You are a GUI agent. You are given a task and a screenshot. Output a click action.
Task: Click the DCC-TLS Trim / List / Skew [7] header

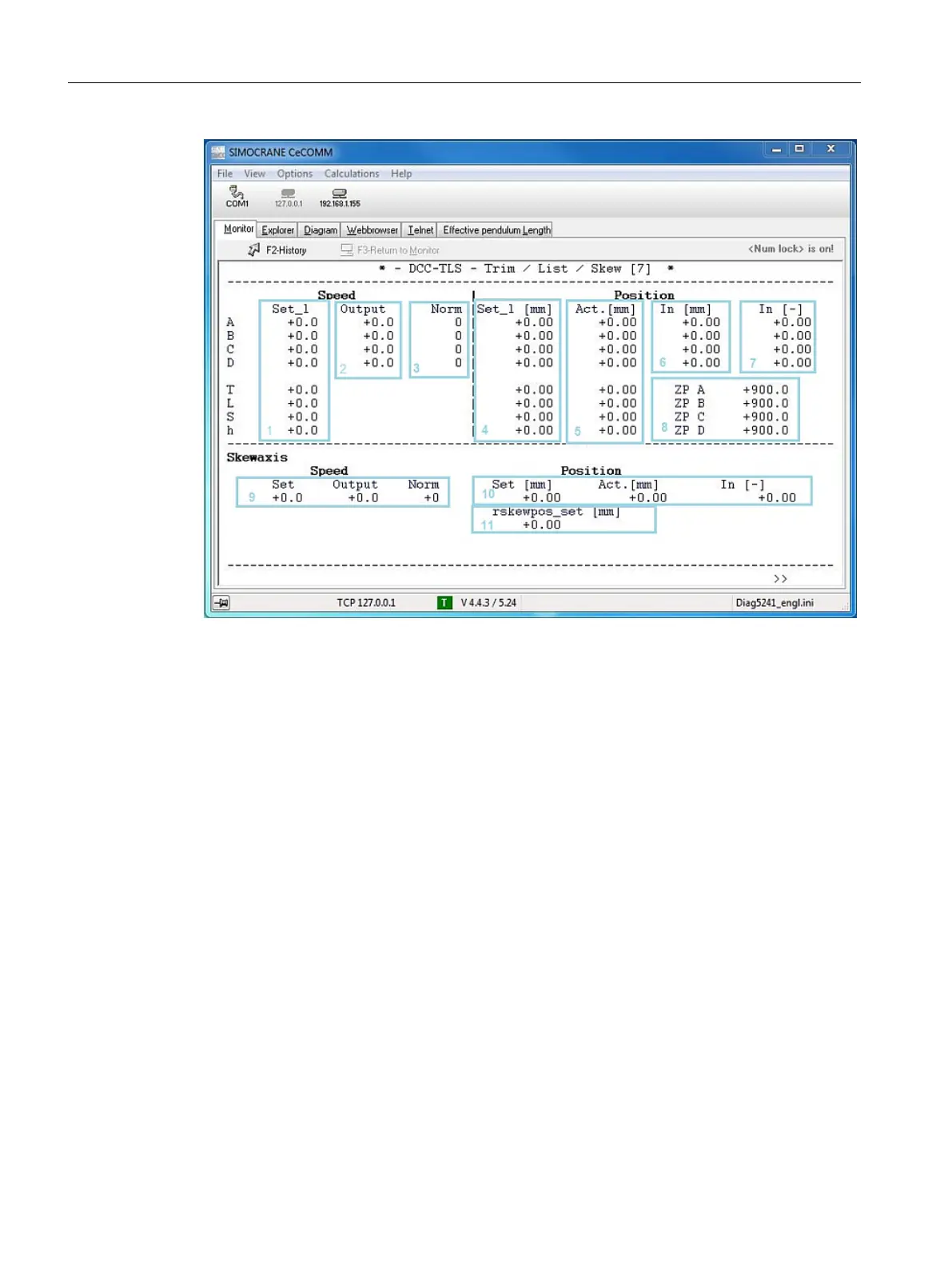point(526,269)
